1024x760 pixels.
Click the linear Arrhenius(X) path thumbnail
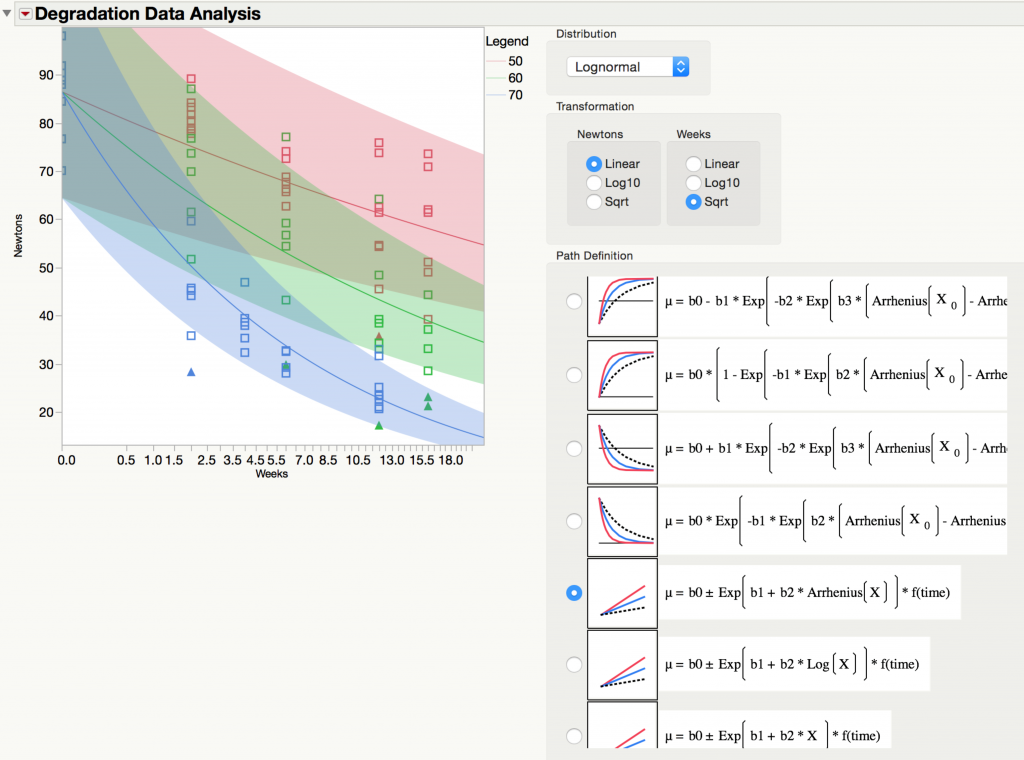pyautogui.click(x=622, y=593)
